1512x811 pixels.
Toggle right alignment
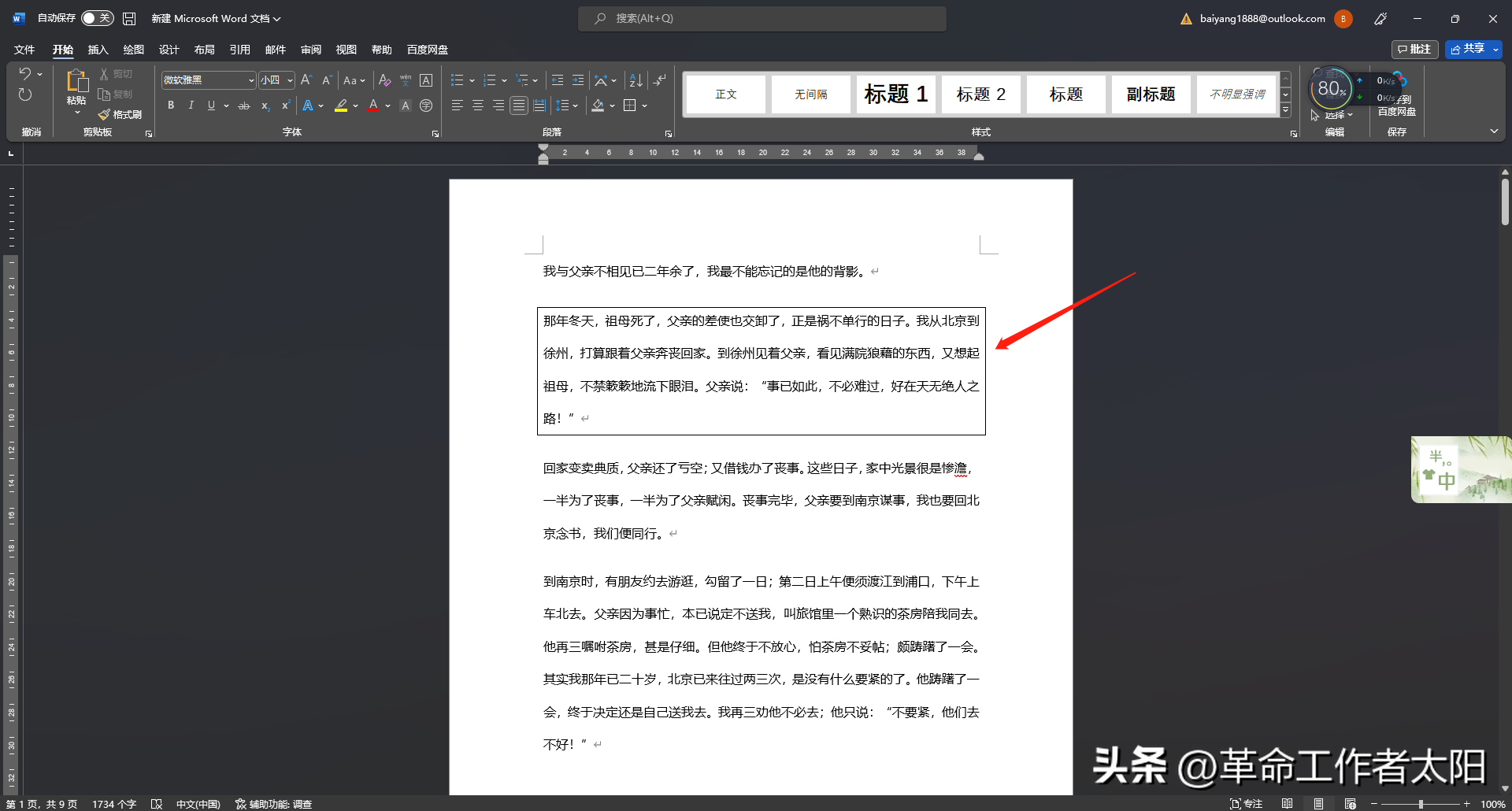click(498, 106)
